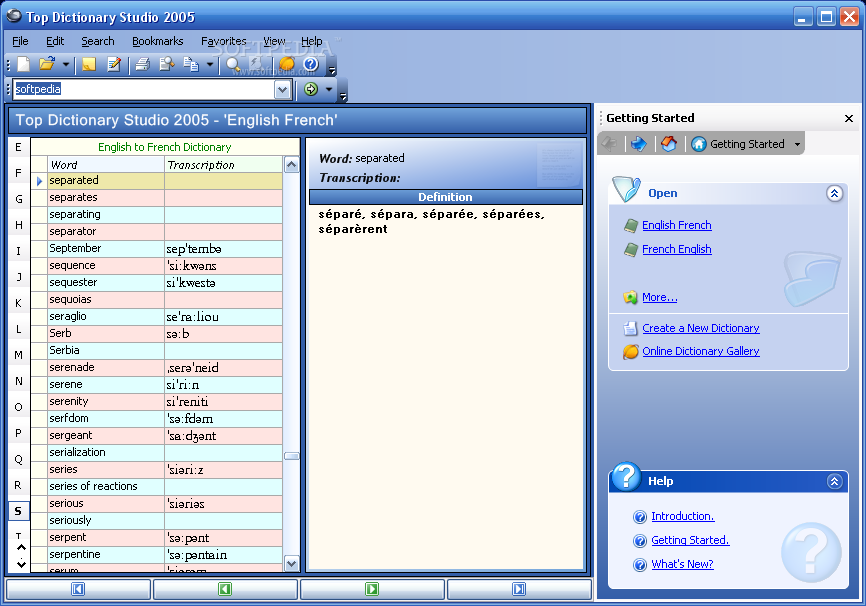Click word list scrollbar up arrow
The width and height of the screenshot is (866, 606).
(291, 165)
